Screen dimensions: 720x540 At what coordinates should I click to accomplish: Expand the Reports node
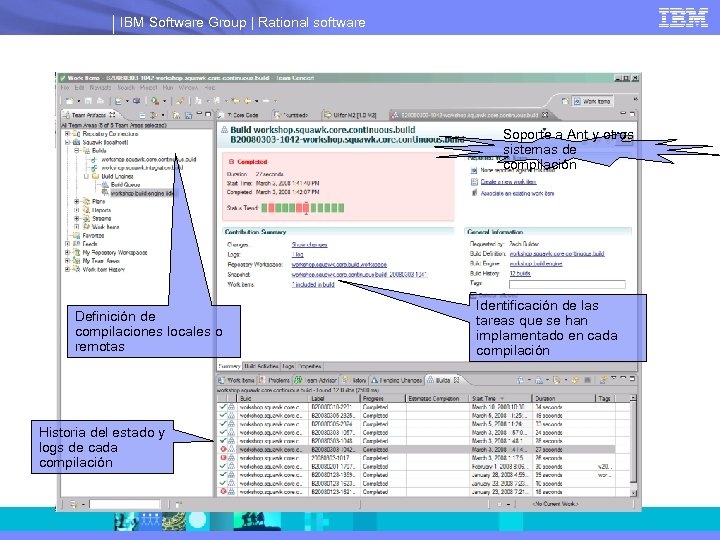(x=77, y=210)
